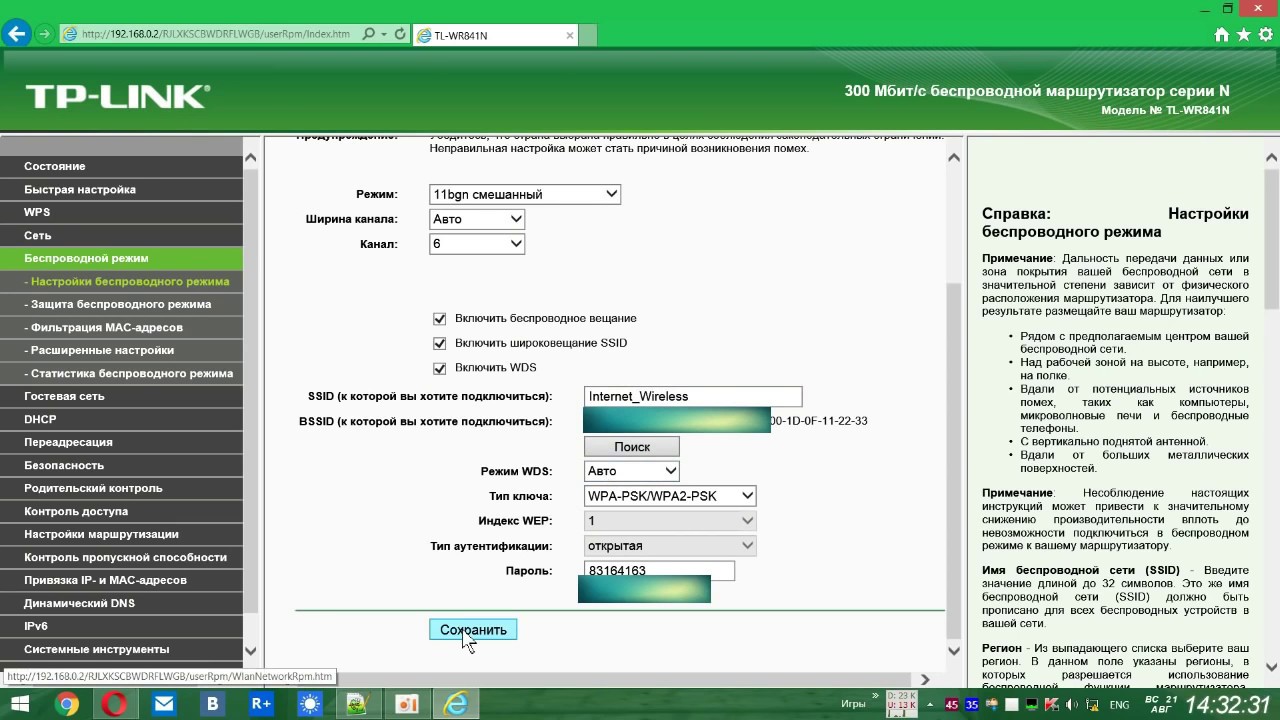Click the browser back arrow button
The width and height of the screenshot is (1280, 720).
coord(16,34)
